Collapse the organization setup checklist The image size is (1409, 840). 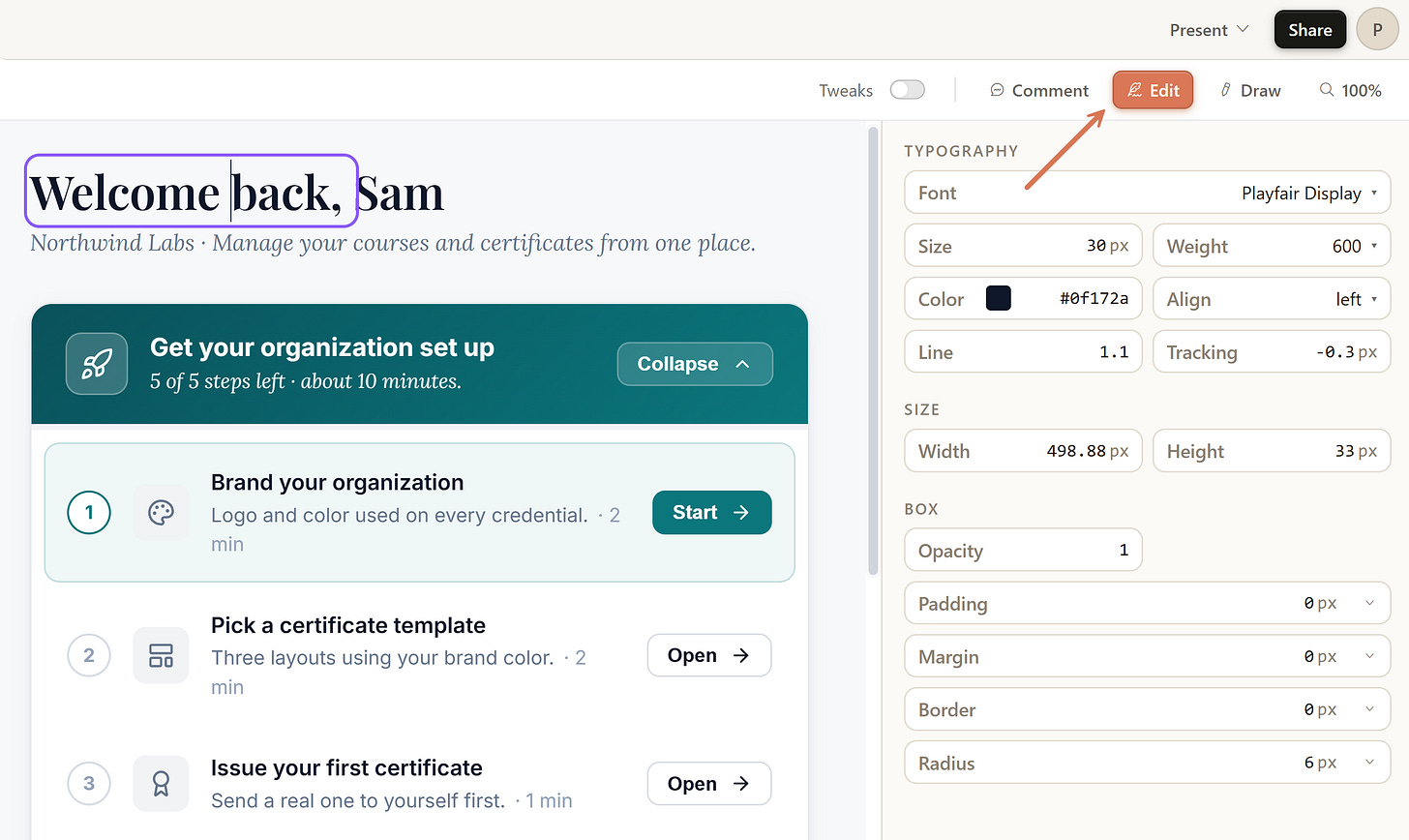(695, 364)
